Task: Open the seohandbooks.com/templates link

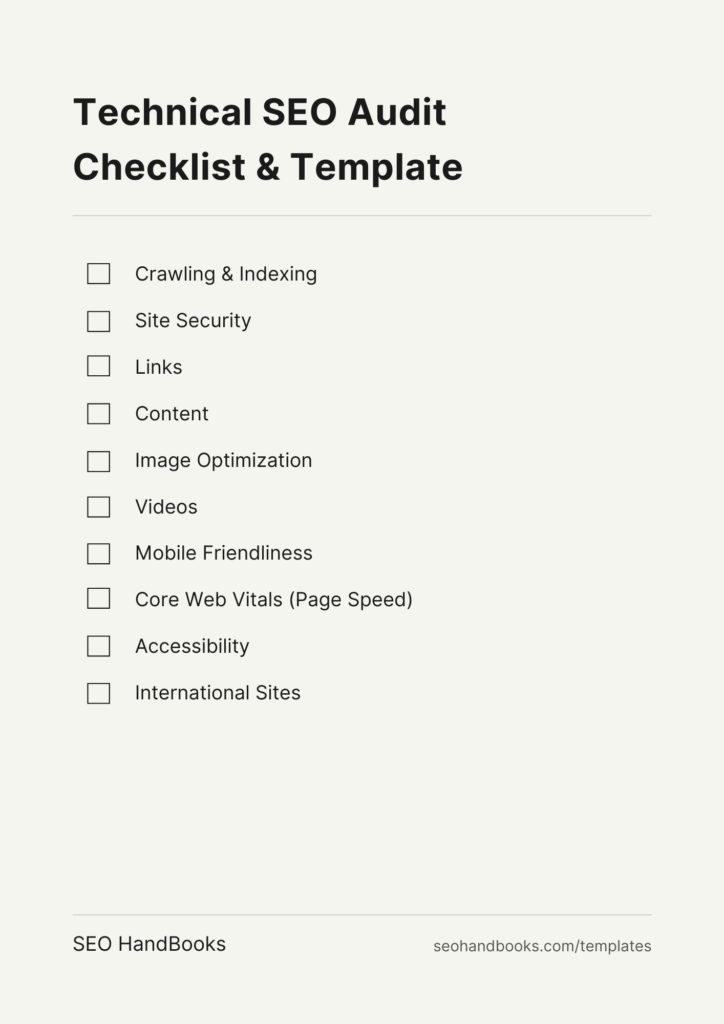Action: click(542, 946)
